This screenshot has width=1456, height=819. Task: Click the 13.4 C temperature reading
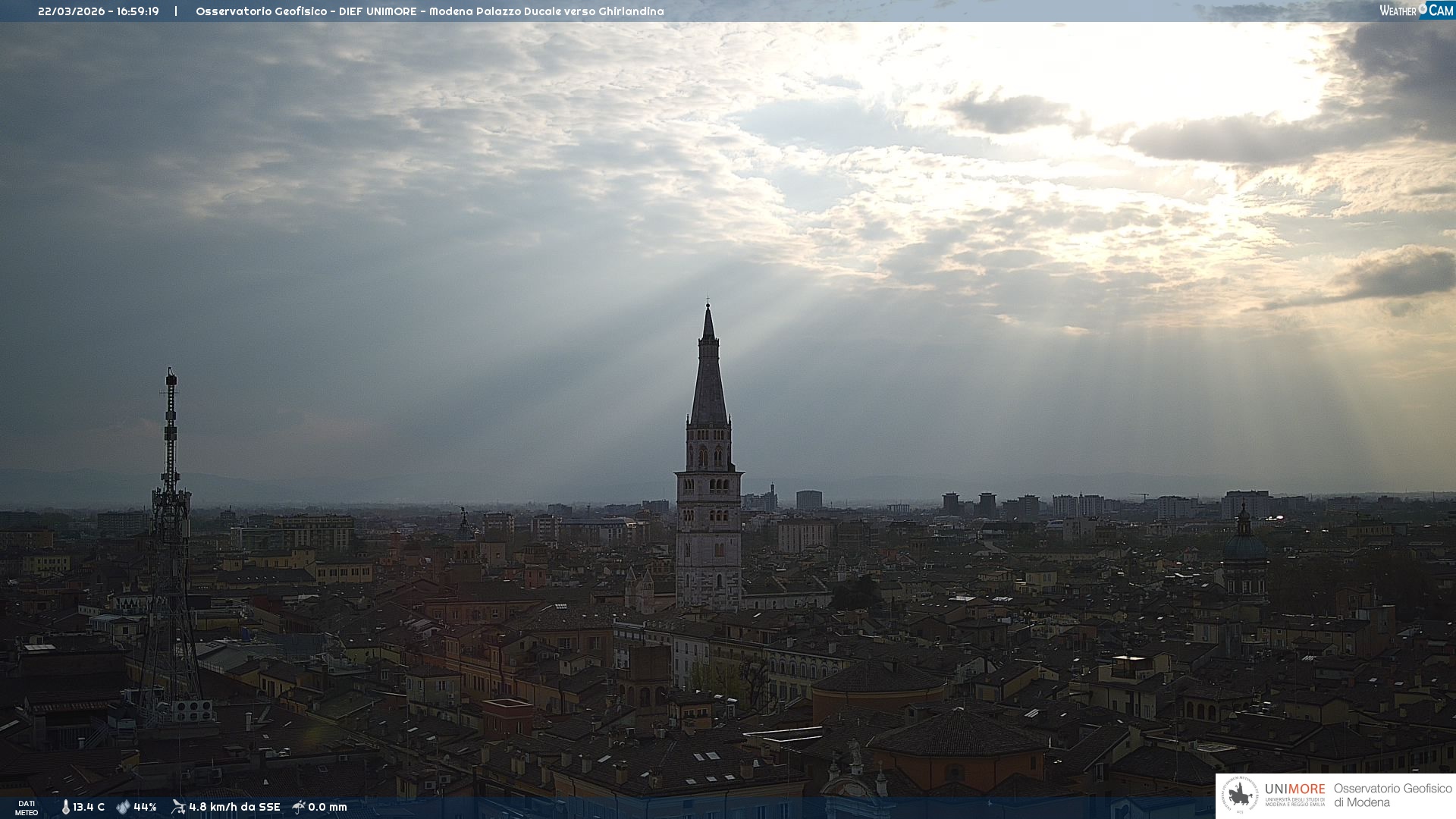point(89,807)
